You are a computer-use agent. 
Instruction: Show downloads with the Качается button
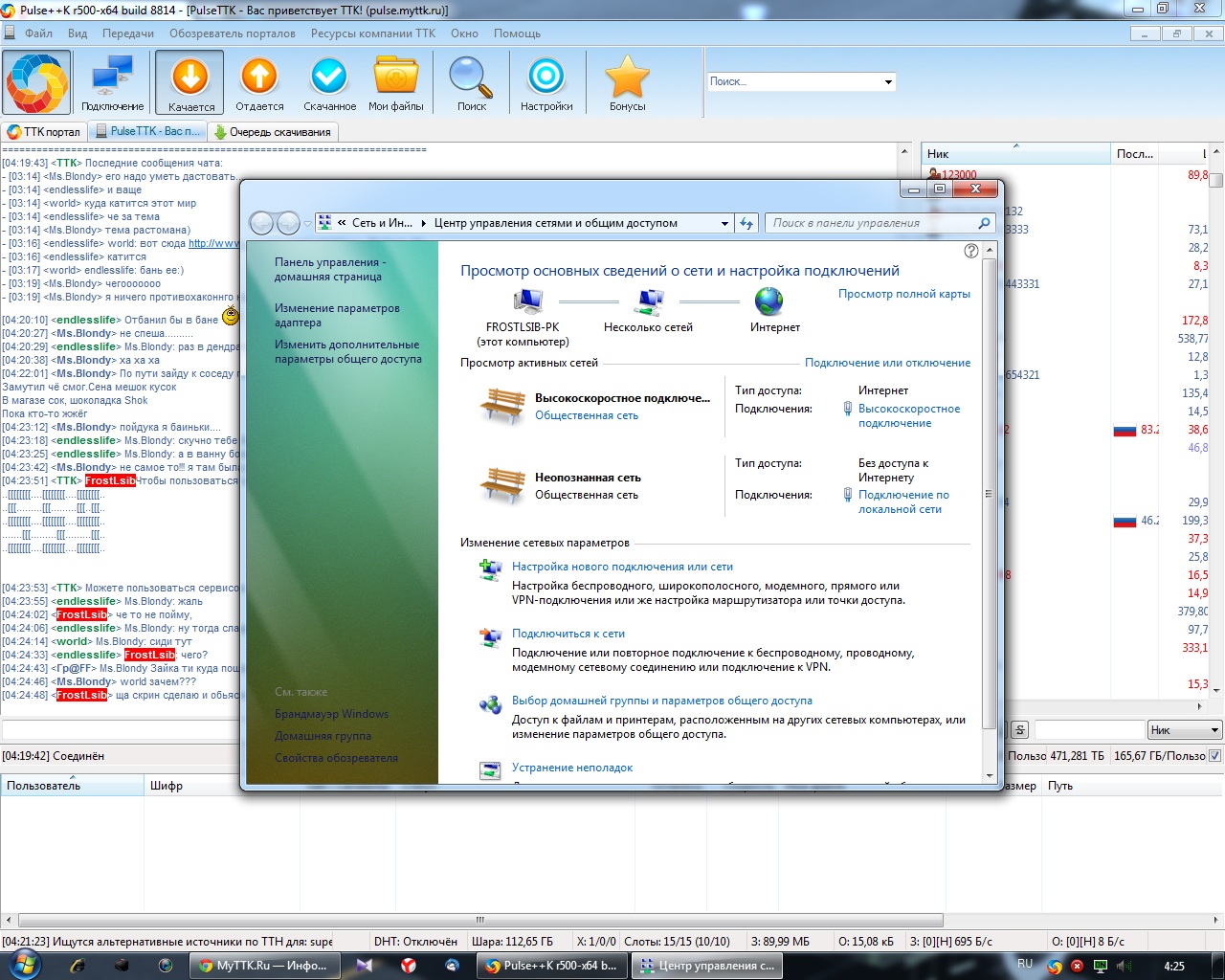coord(190,82)
